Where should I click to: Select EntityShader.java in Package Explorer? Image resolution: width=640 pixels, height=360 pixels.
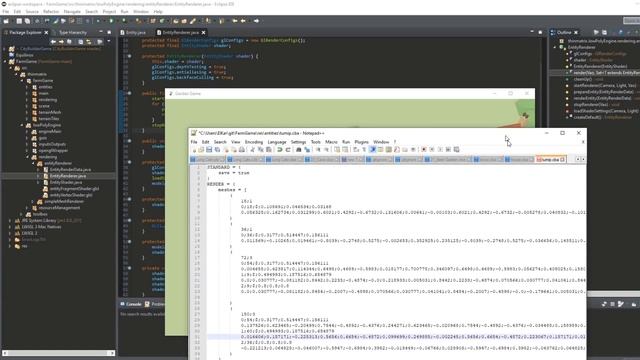coord(66,182)
